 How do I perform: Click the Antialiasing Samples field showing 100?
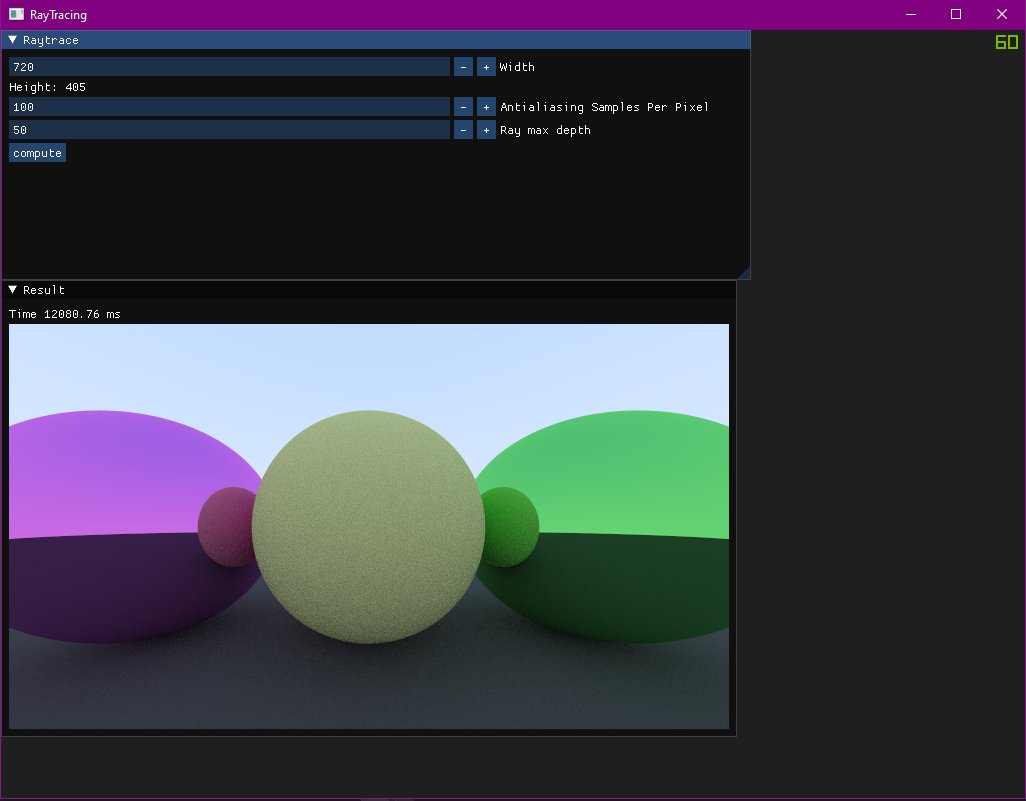(x=229, y=107)
